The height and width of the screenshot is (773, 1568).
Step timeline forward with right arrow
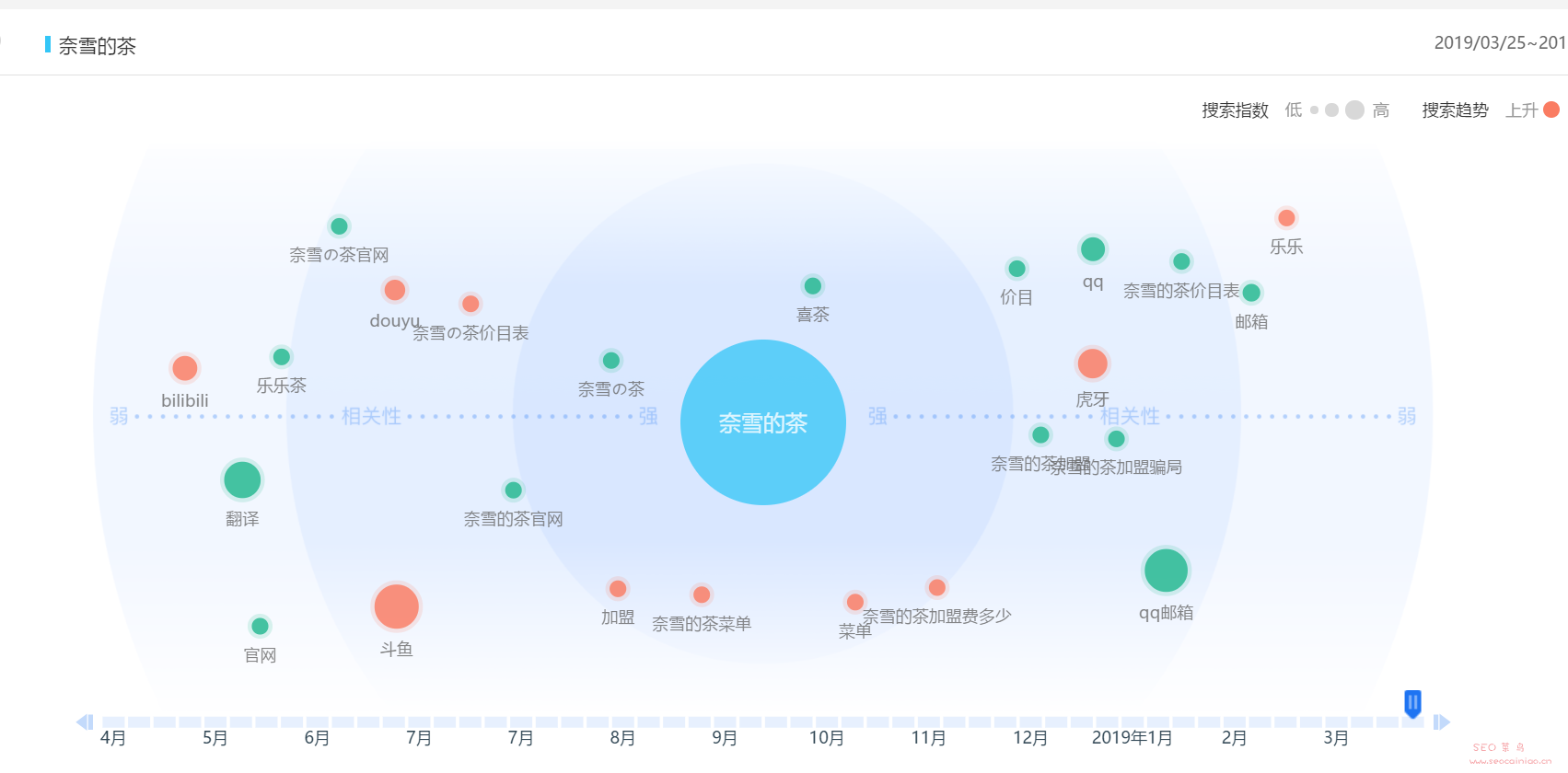coord(1442,722)
